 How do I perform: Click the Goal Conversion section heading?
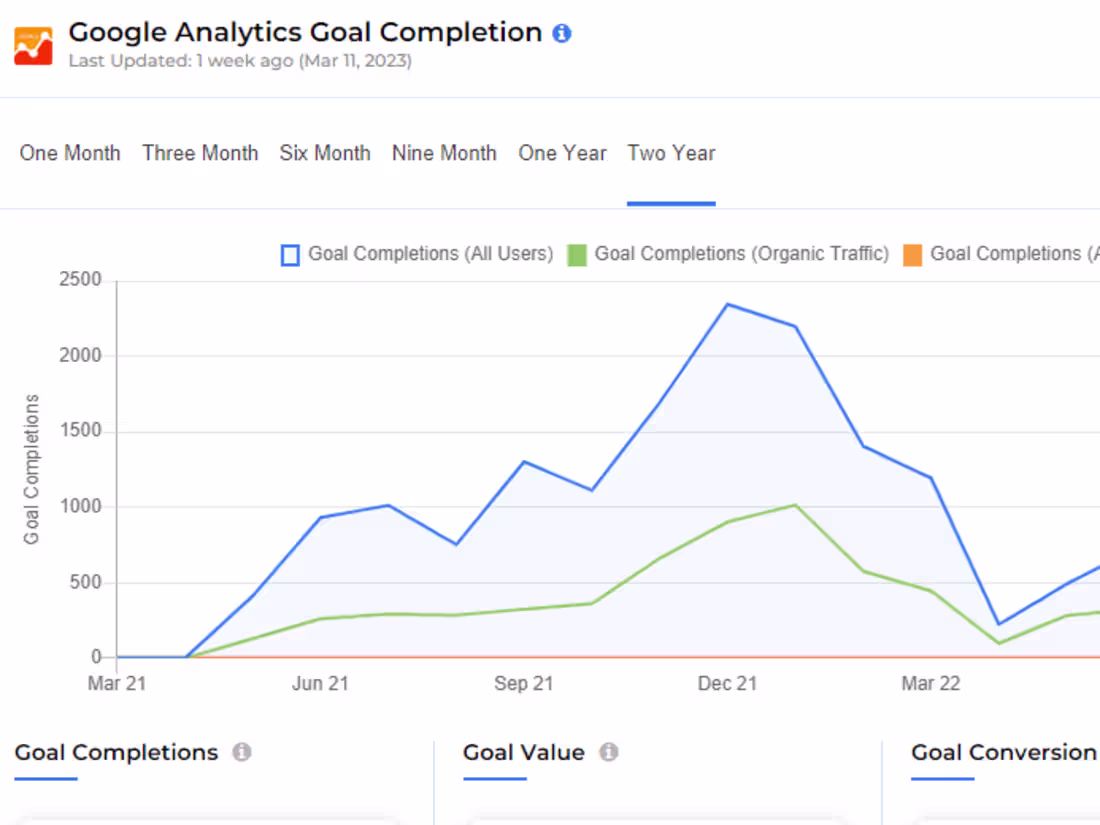click(x=1003, y=752)
